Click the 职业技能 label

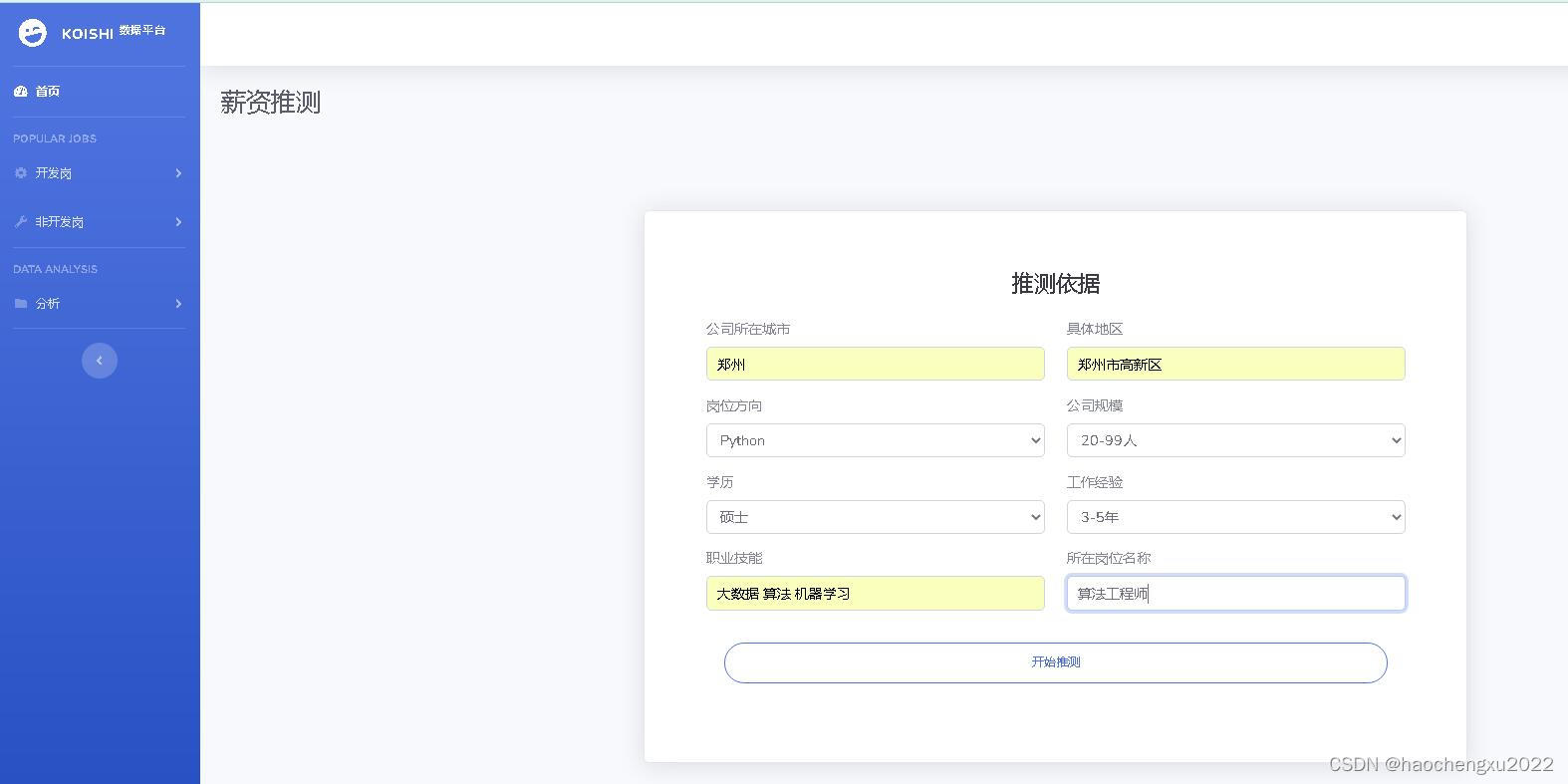click(x=734, y=558)
